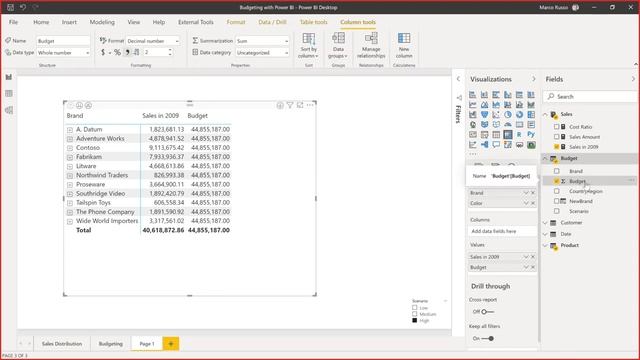Apply currency format dollar icon
Viewport: 640px width, 360px height.
coord(103,53)
